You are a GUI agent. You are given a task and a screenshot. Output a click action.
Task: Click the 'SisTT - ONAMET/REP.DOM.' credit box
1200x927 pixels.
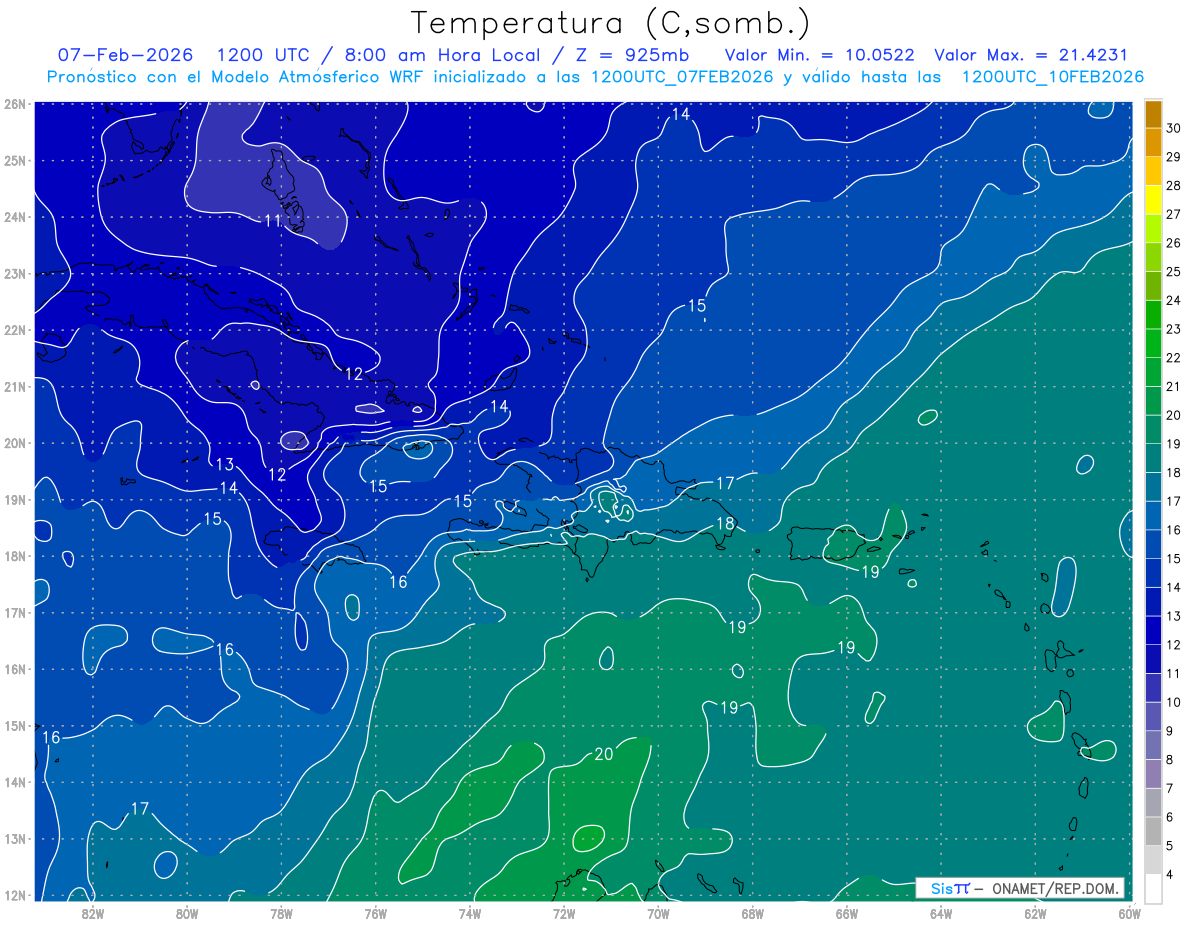coord(1020,888)
